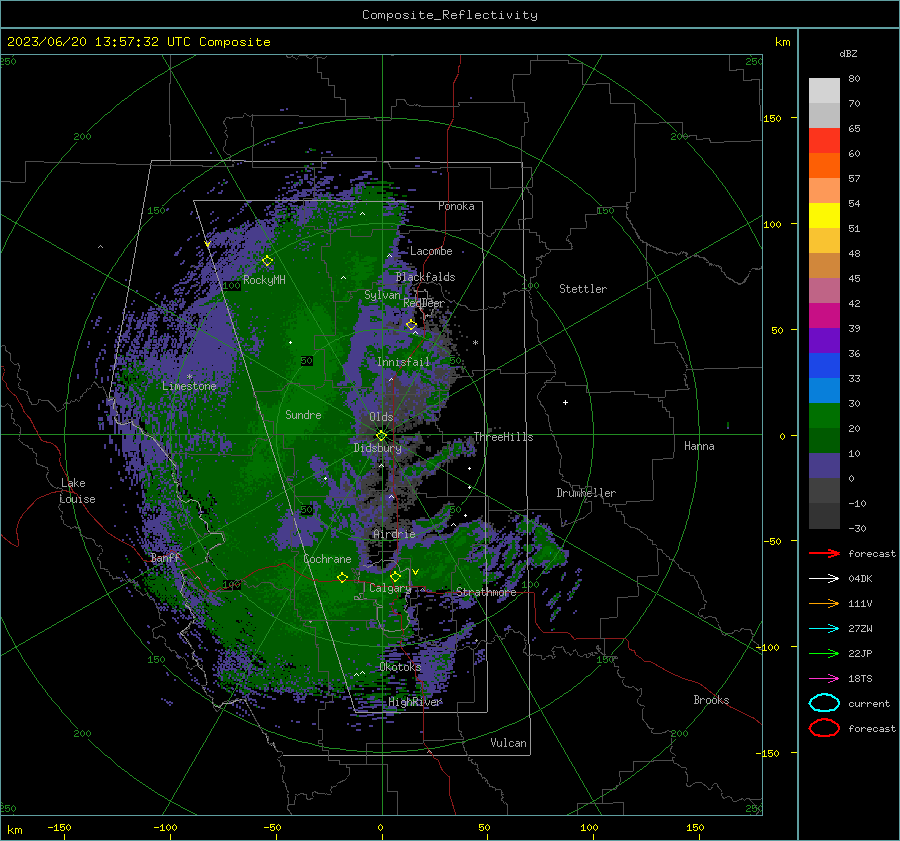The image size is (900, 841).
Task: Select the Lake Louise label
Action: point(77,491)
